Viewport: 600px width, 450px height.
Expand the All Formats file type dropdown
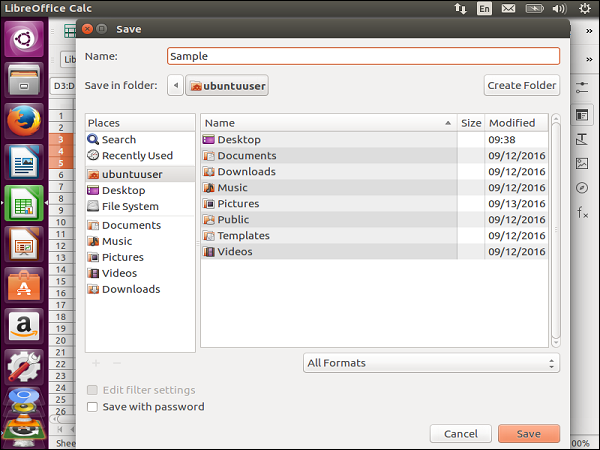[x=431, y=363]
